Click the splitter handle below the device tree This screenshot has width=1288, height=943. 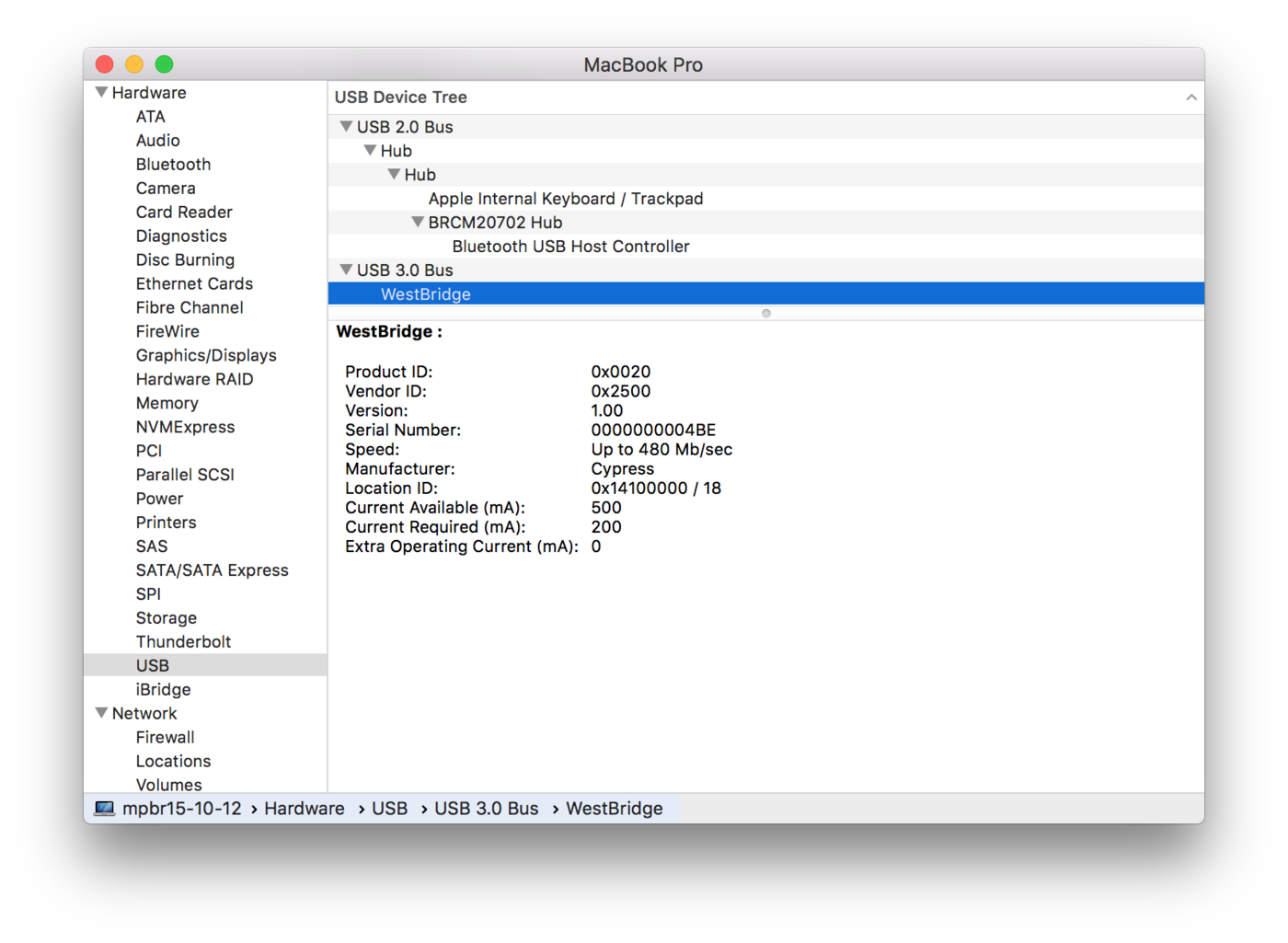pyautogui.click(x=765, y=313)
